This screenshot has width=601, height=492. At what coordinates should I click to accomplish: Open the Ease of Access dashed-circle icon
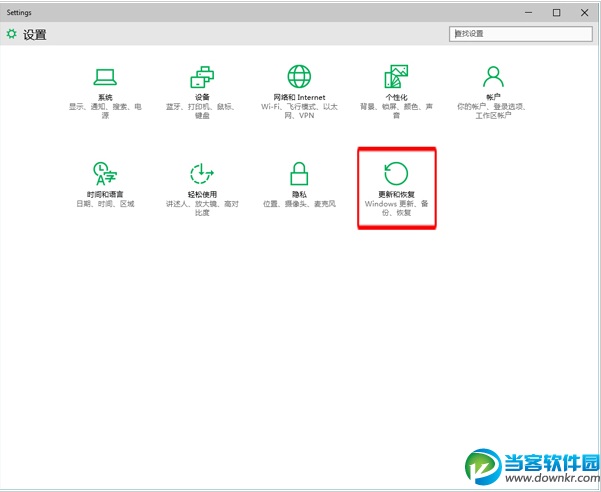pos(202,174)
